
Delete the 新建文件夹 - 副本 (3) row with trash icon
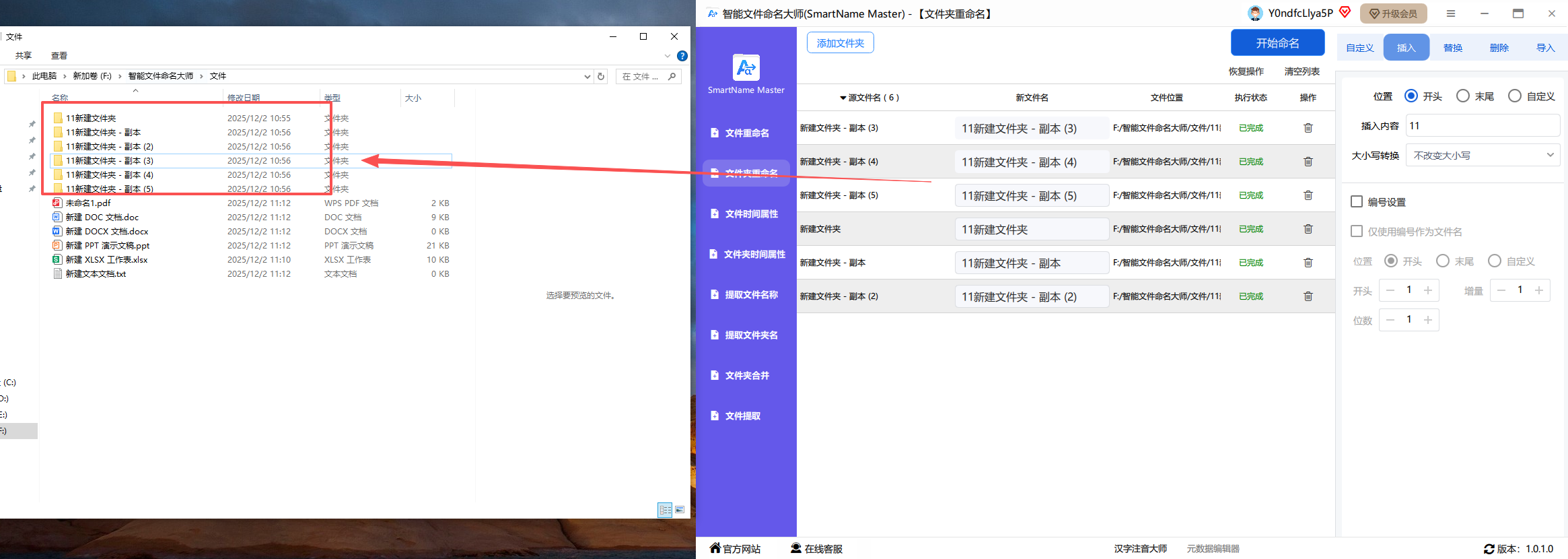[1308, 128]
